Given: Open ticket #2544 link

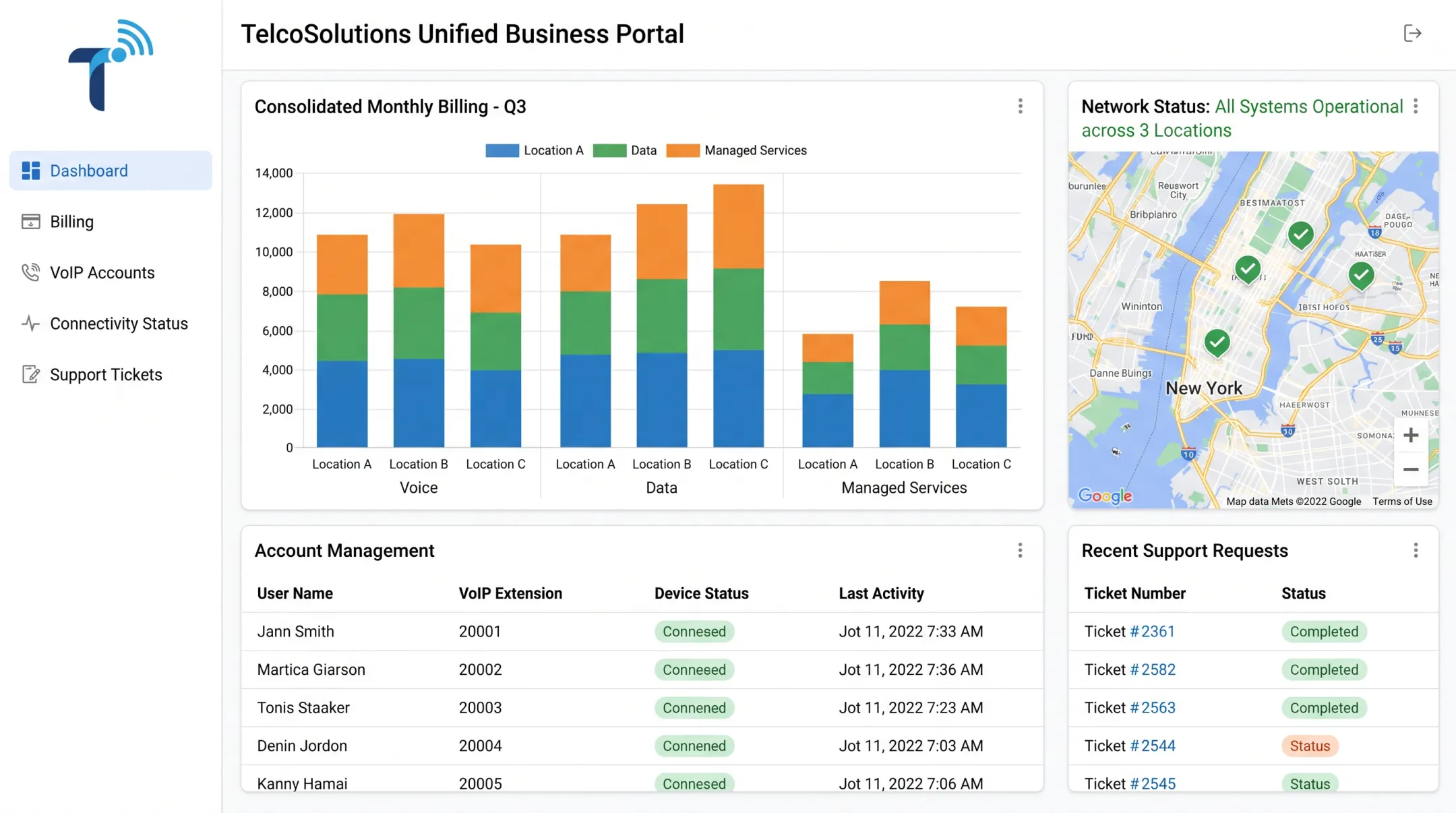Looking at the screenshot, I should pos(1153,746).
